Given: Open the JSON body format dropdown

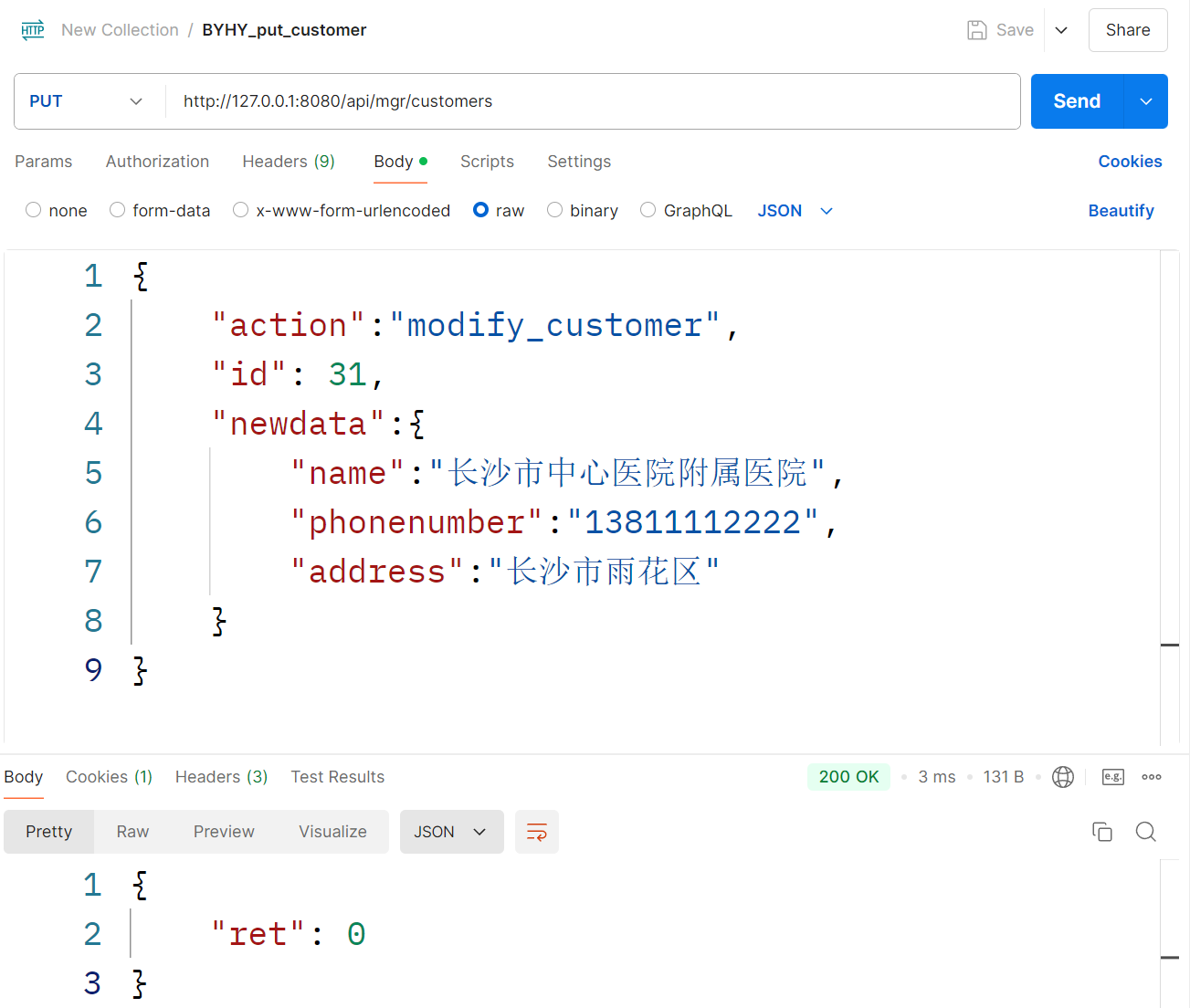Looking at the screenshot, I should [795, 211].
